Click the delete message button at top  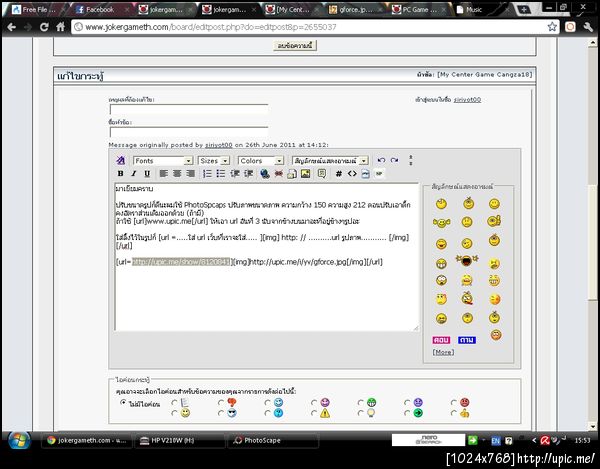click(295, 46)
